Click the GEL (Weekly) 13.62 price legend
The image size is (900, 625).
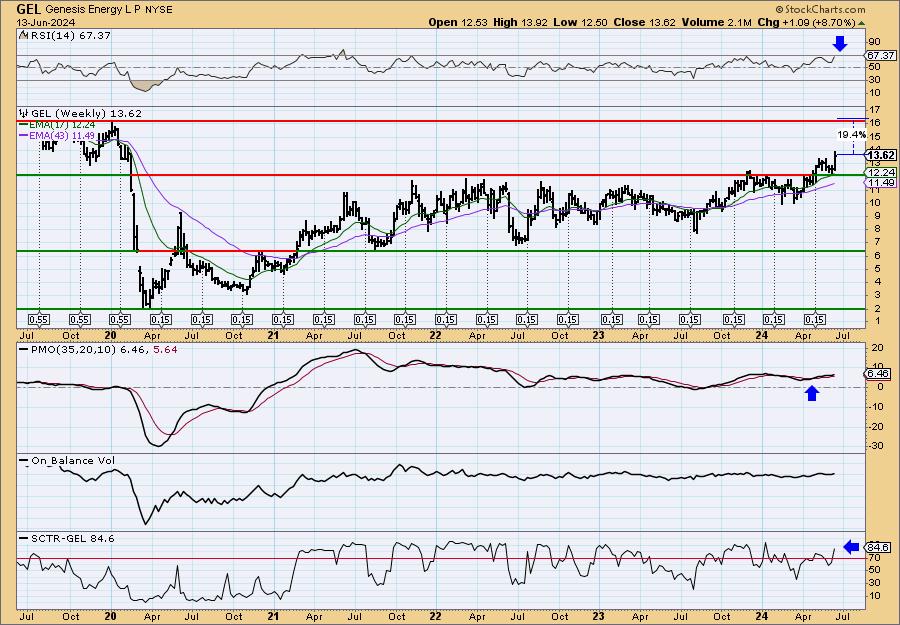coord(85,114)
